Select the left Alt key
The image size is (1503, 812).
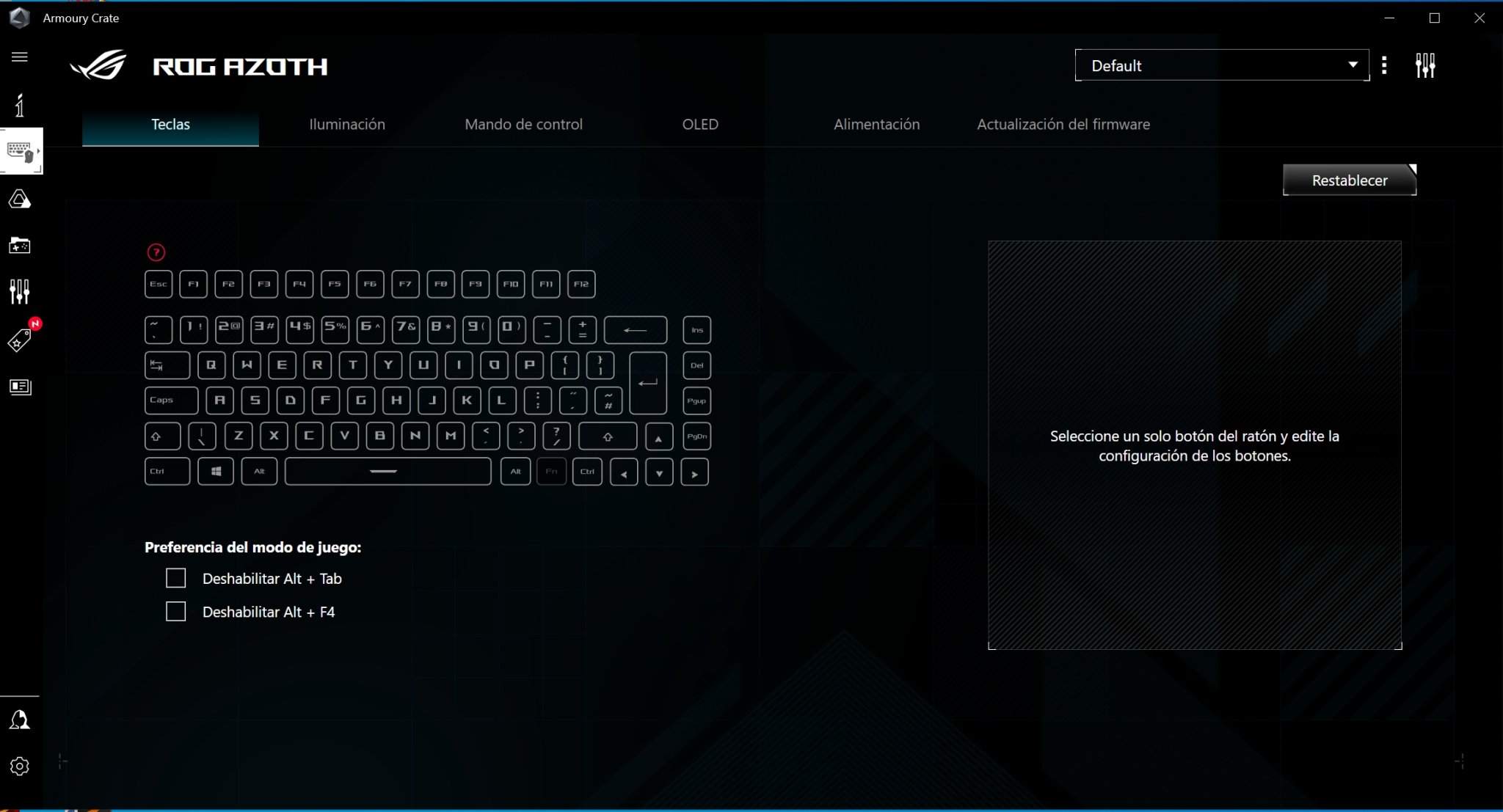260,472
